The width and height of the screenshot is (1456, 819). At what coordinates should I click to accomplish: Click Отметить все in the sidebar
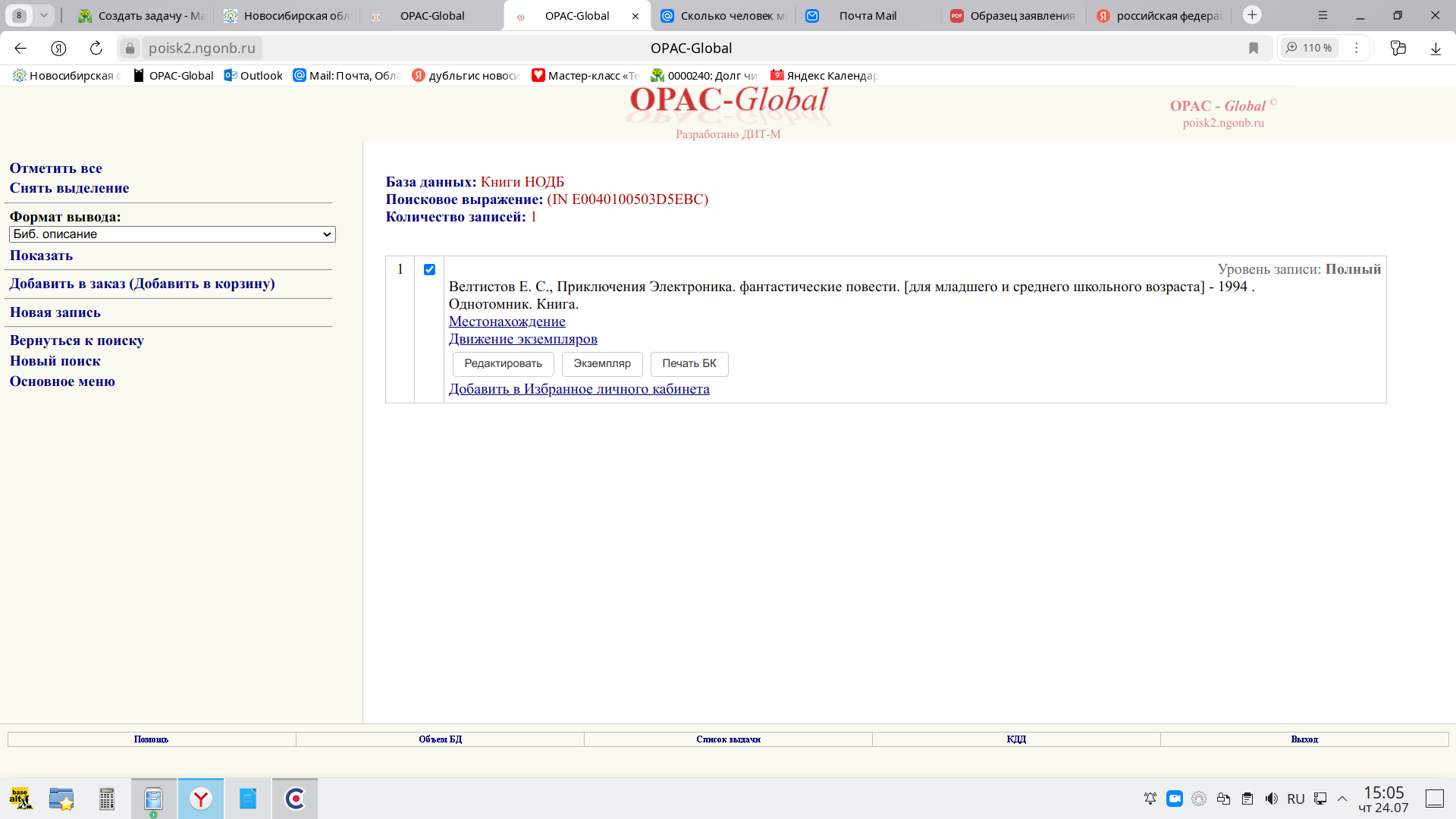pos(55,168)
